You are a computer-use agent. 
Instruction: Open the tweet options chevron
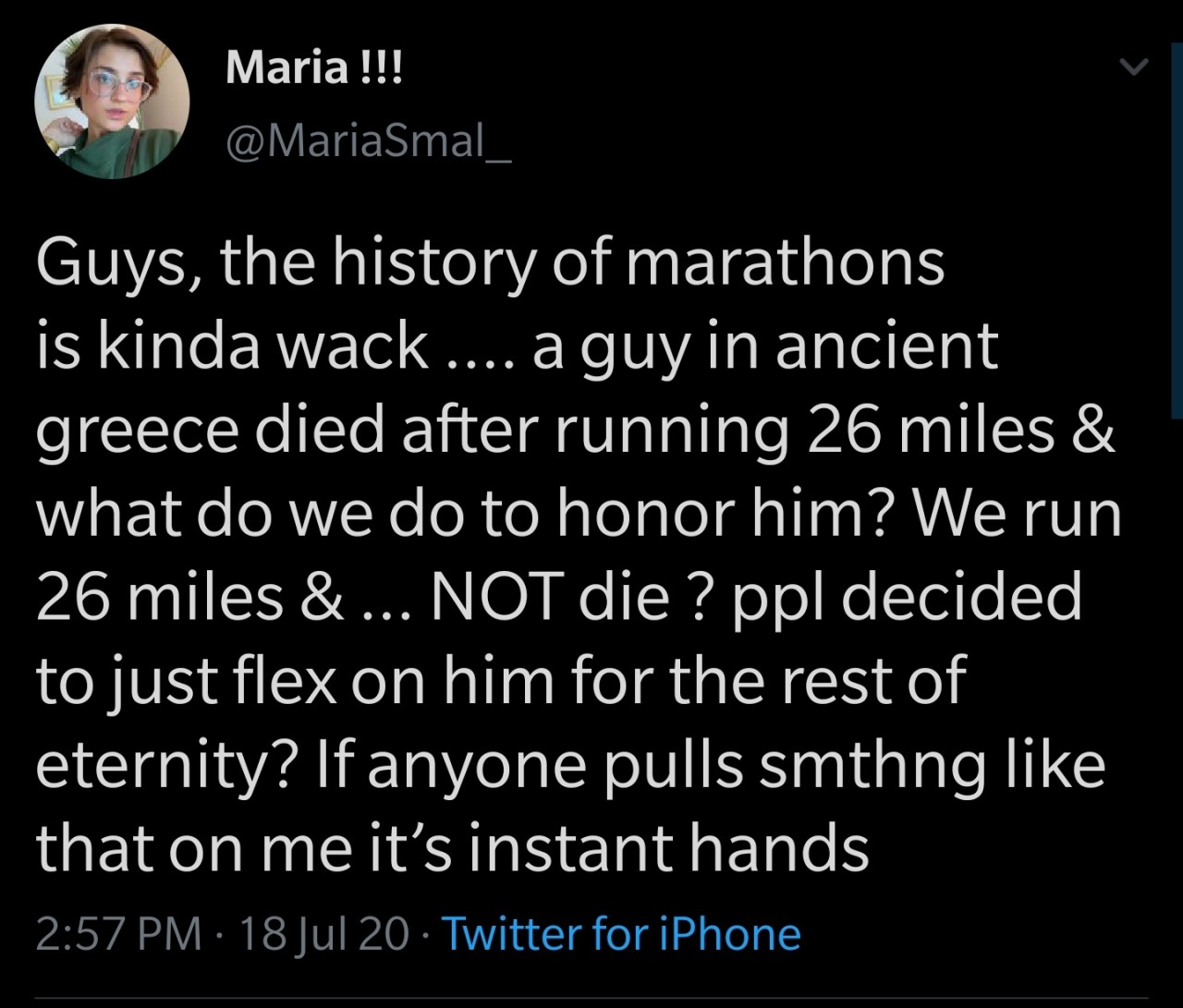click(1133, 67)
